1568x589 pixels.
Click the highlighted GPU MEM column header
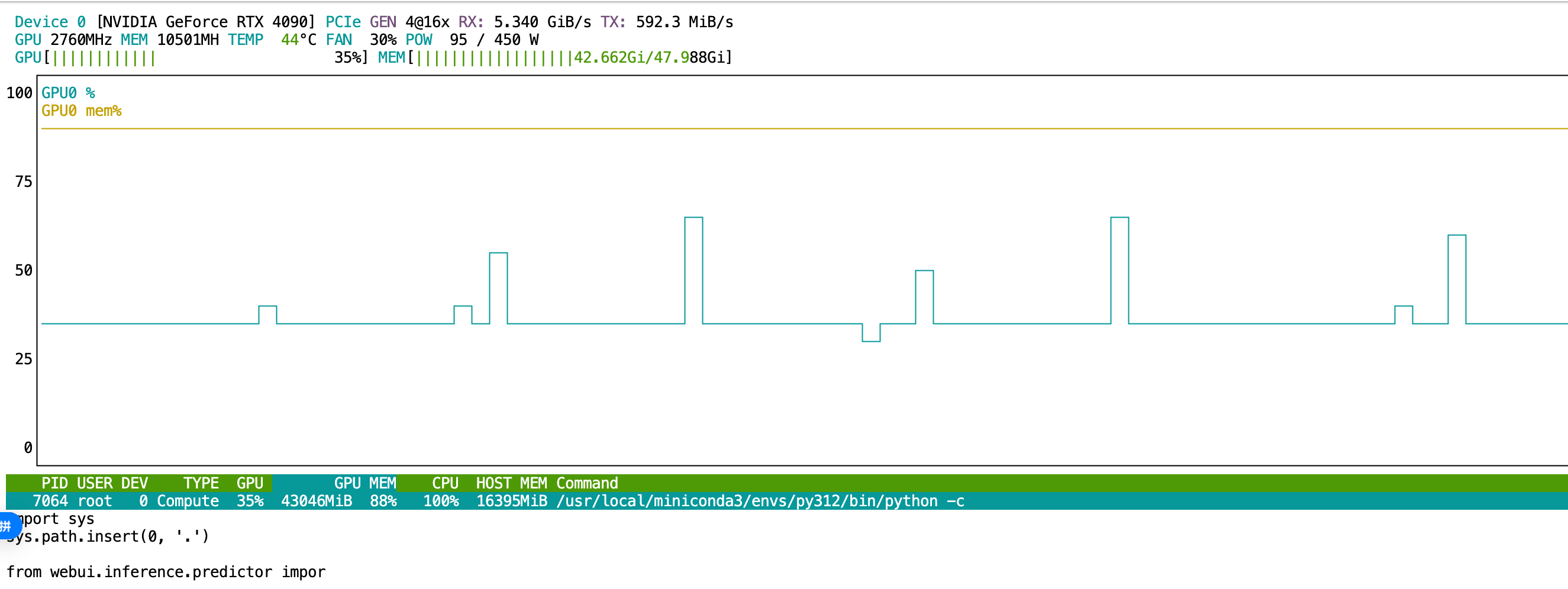364,483
